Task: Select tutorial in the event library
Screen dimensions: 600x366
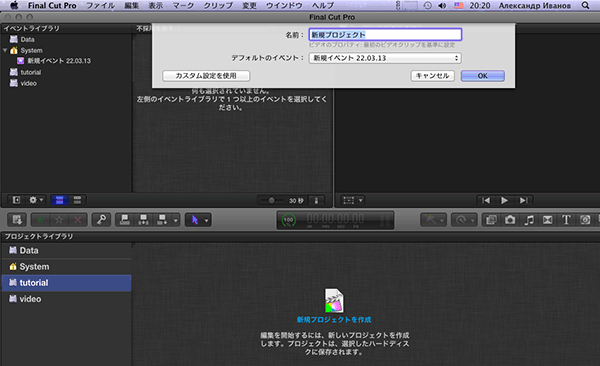Action: tap(31, 72)
